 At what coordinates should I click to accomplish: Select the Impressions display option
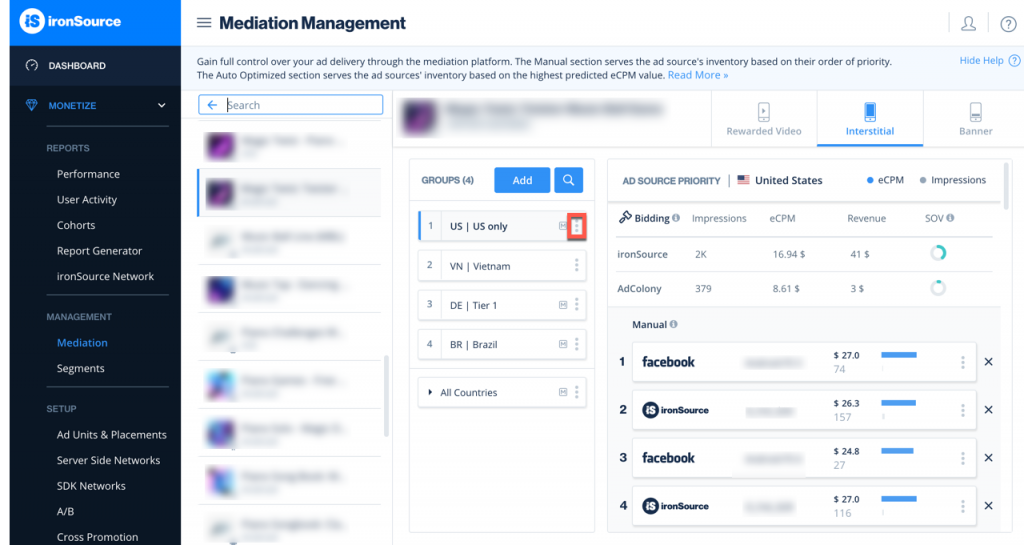953,180
